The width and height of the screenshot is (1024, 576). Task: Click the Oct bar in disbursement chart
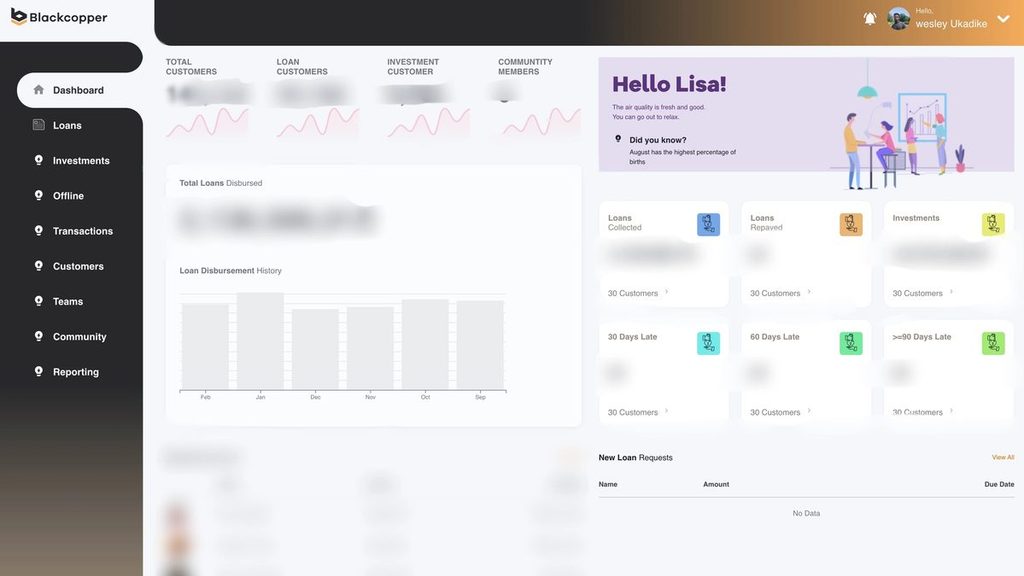[x=425, y=344]
